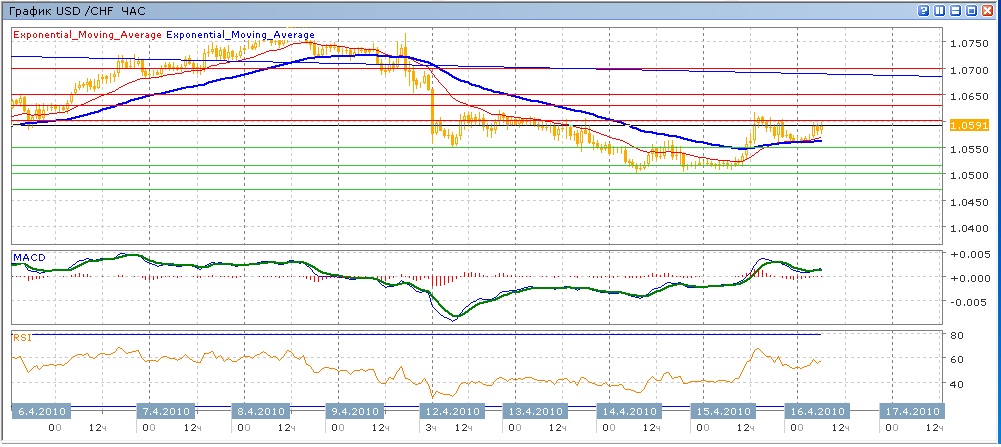Click the MACD indicator panel label
1001x447 pixels.
[x=29, y=257]
